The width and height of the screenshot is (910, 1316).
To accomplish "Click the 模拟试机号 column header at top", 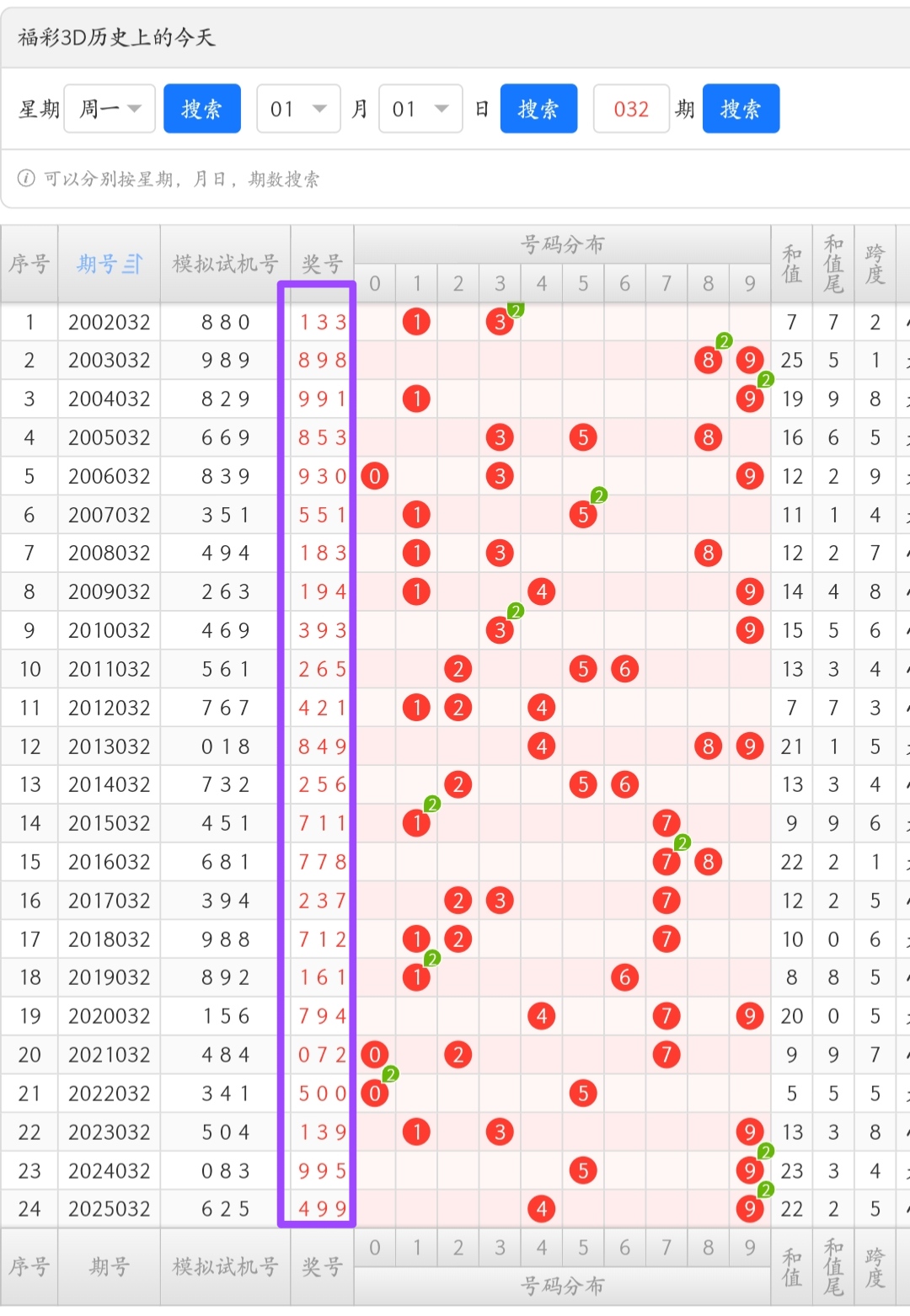I will (225, 264).
